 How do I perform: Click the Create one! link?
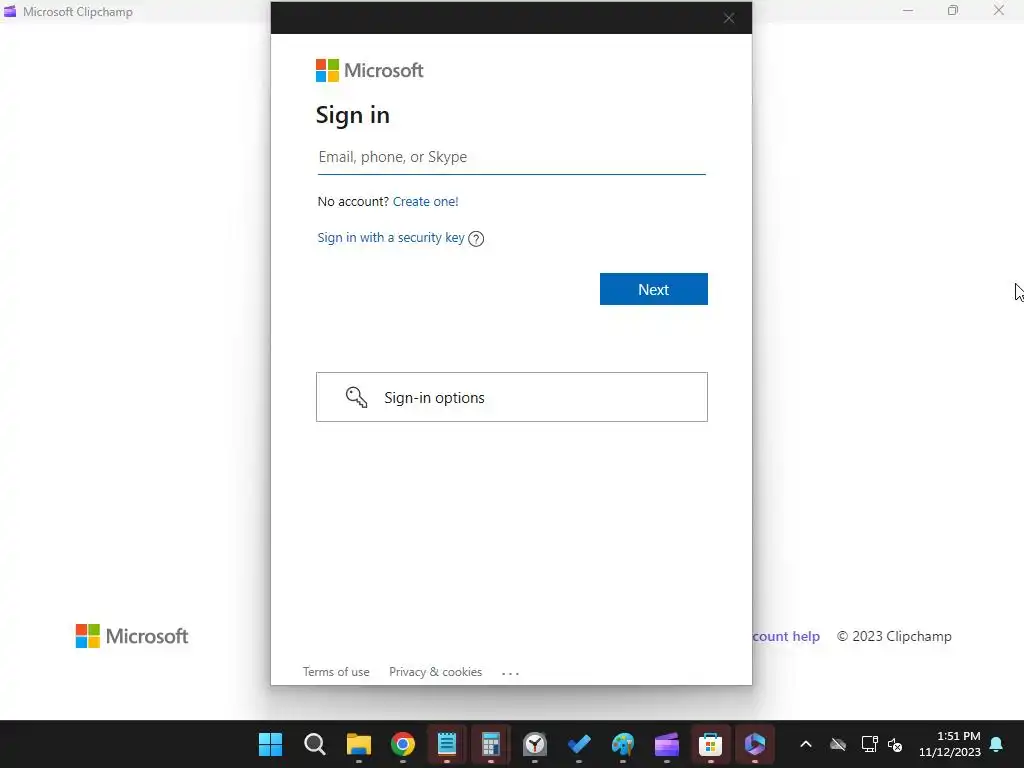click(425, 202)
